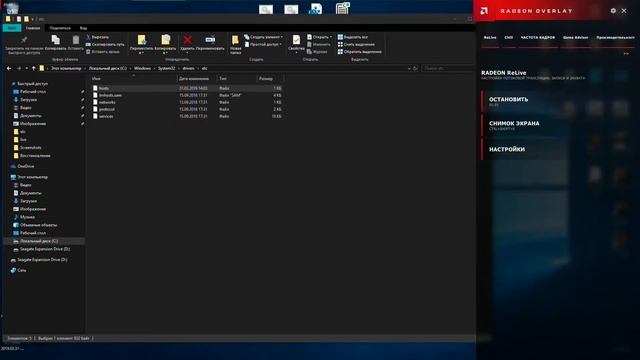Click the Открыть (Open) ribbon button
The height and width of the screenshot is (360, 640).
point(319,37)
